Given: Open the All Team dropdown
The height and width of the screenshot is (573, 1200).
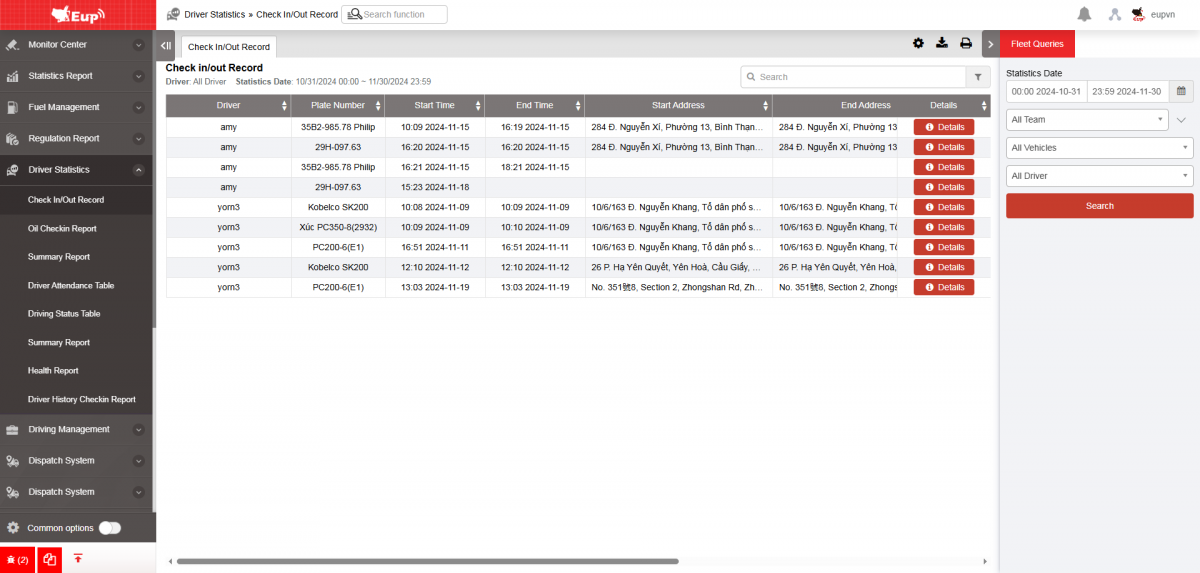Looking at the screenshot, I should (x=1086, y=119).
